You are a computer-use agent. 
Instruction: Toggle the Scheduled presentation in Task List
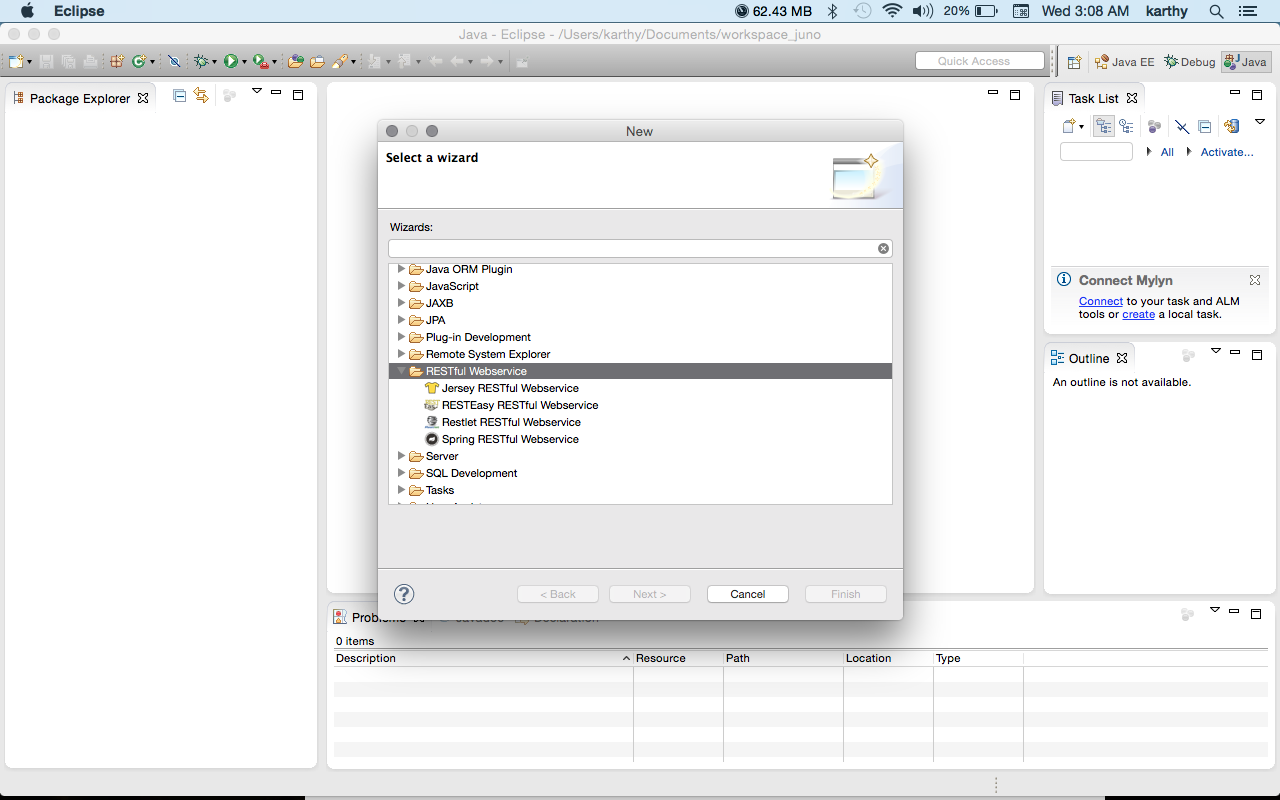(x=1128, y=126)
